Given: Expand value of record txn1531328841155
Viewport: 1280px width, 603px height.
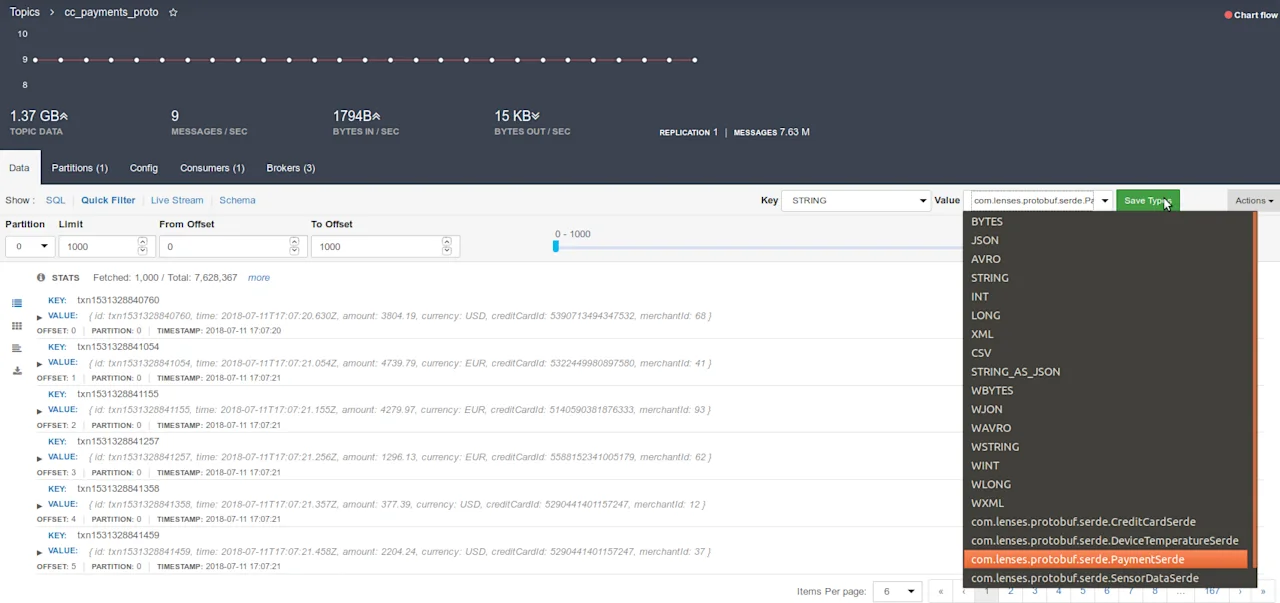Looking at the screenshot, I should 39,411.
